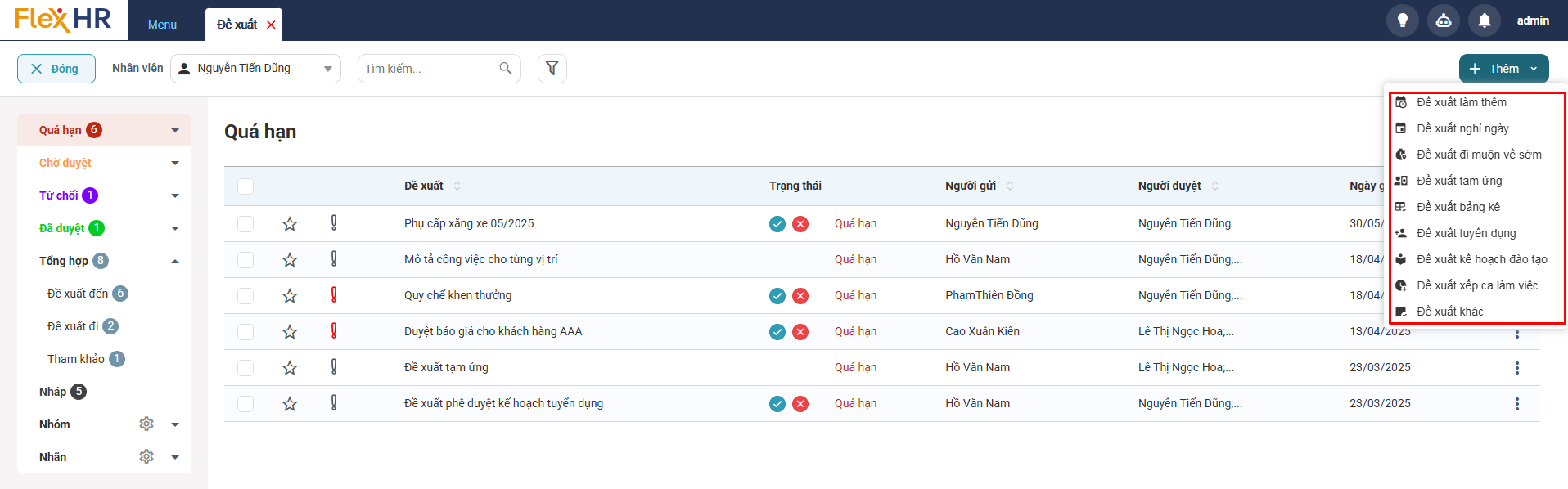Viewport: 1568px width, 489px height.
Task: Open Đề xuất đến in sidebar
Action: point(78,294)
